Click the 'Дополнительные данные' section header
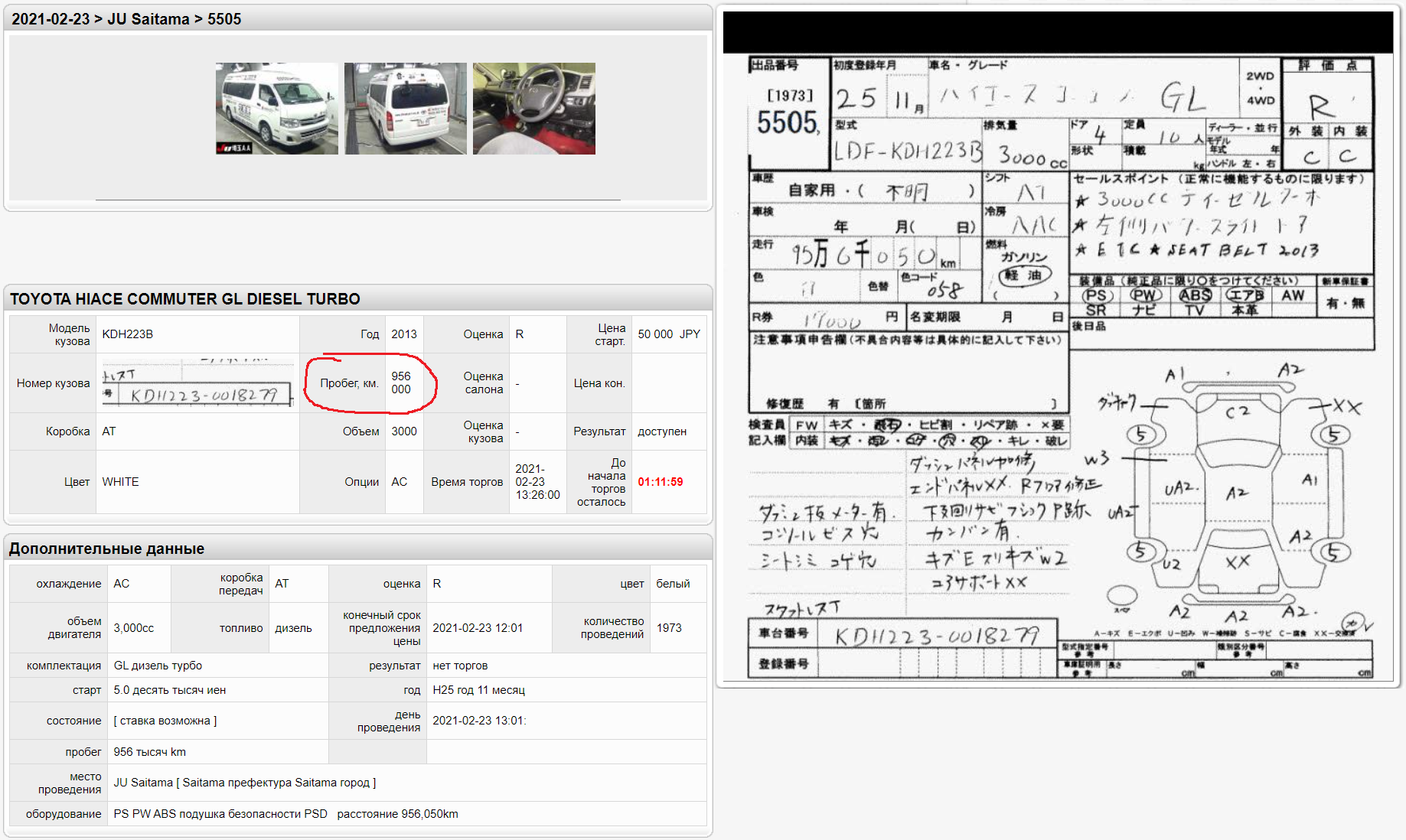 point(106,549)
